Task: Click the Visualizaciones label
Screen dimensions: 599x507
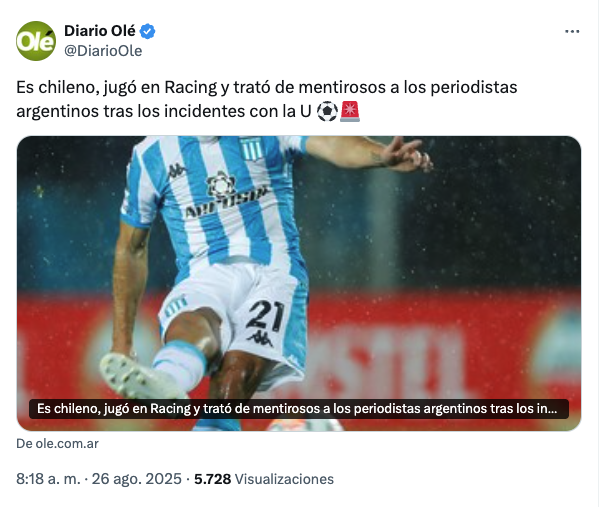Action: pyautogui.click(x=284, y=479)
